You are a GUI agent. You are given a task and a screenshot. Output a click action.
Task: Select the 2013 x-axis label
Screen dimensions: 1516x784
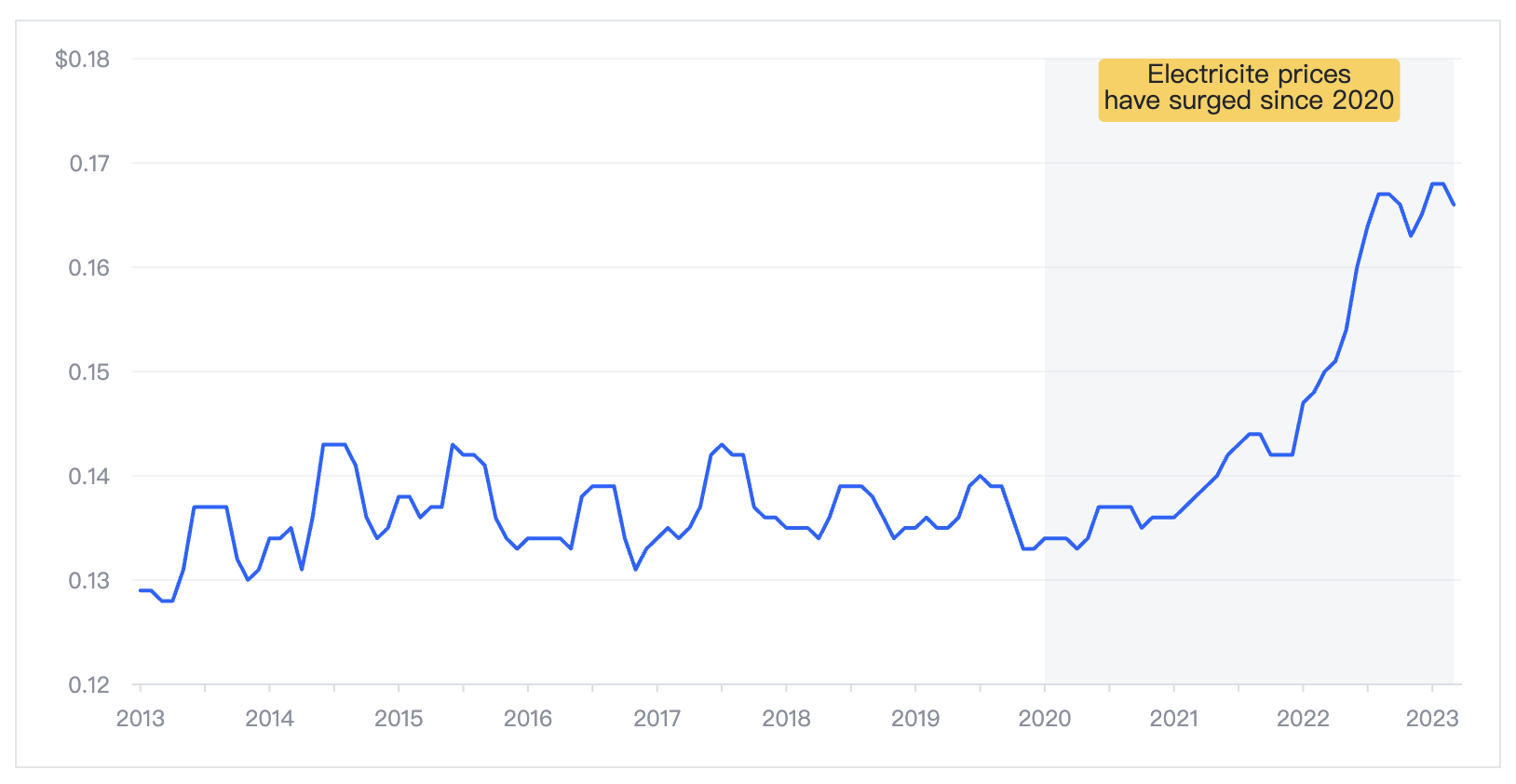tap(140, 719)
